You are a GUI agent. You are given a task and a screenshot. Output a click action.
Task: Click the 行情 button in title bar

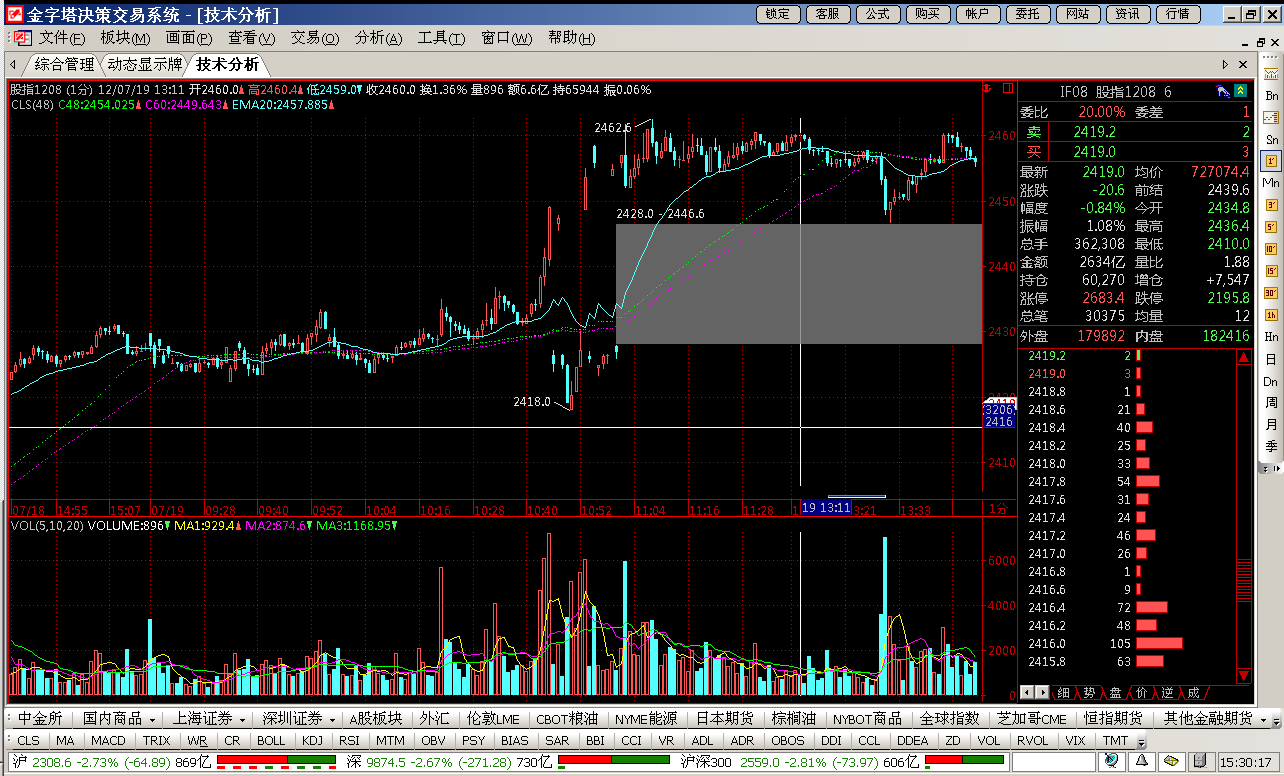pos(1178,14)
